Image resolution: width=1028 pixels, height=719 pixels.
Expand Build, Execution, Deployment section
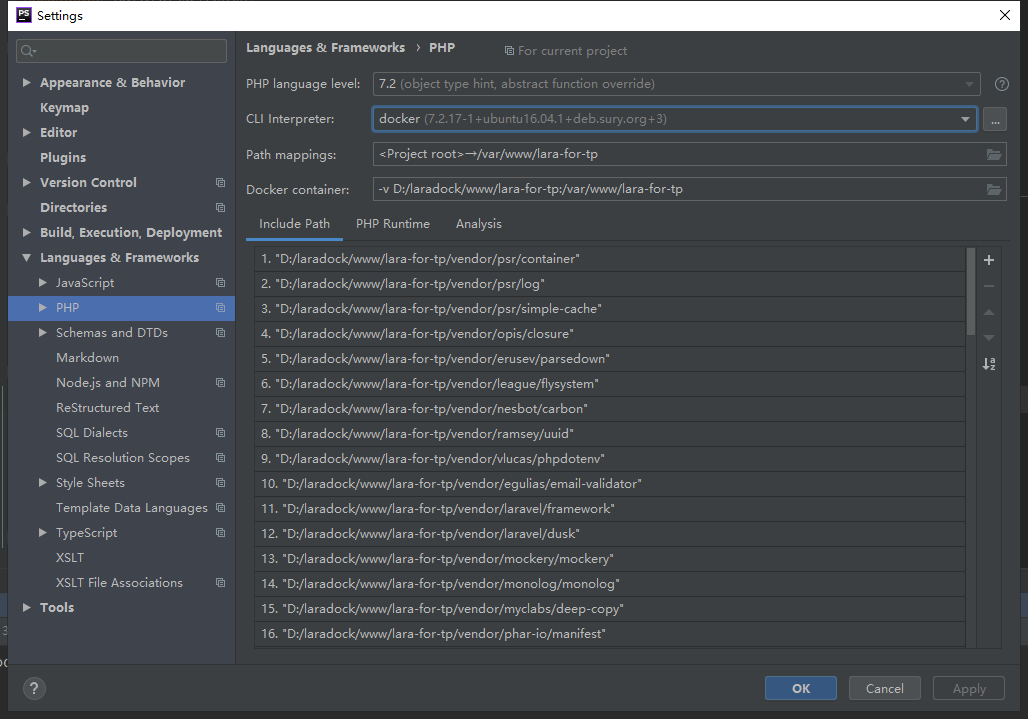tap(27, 232)
